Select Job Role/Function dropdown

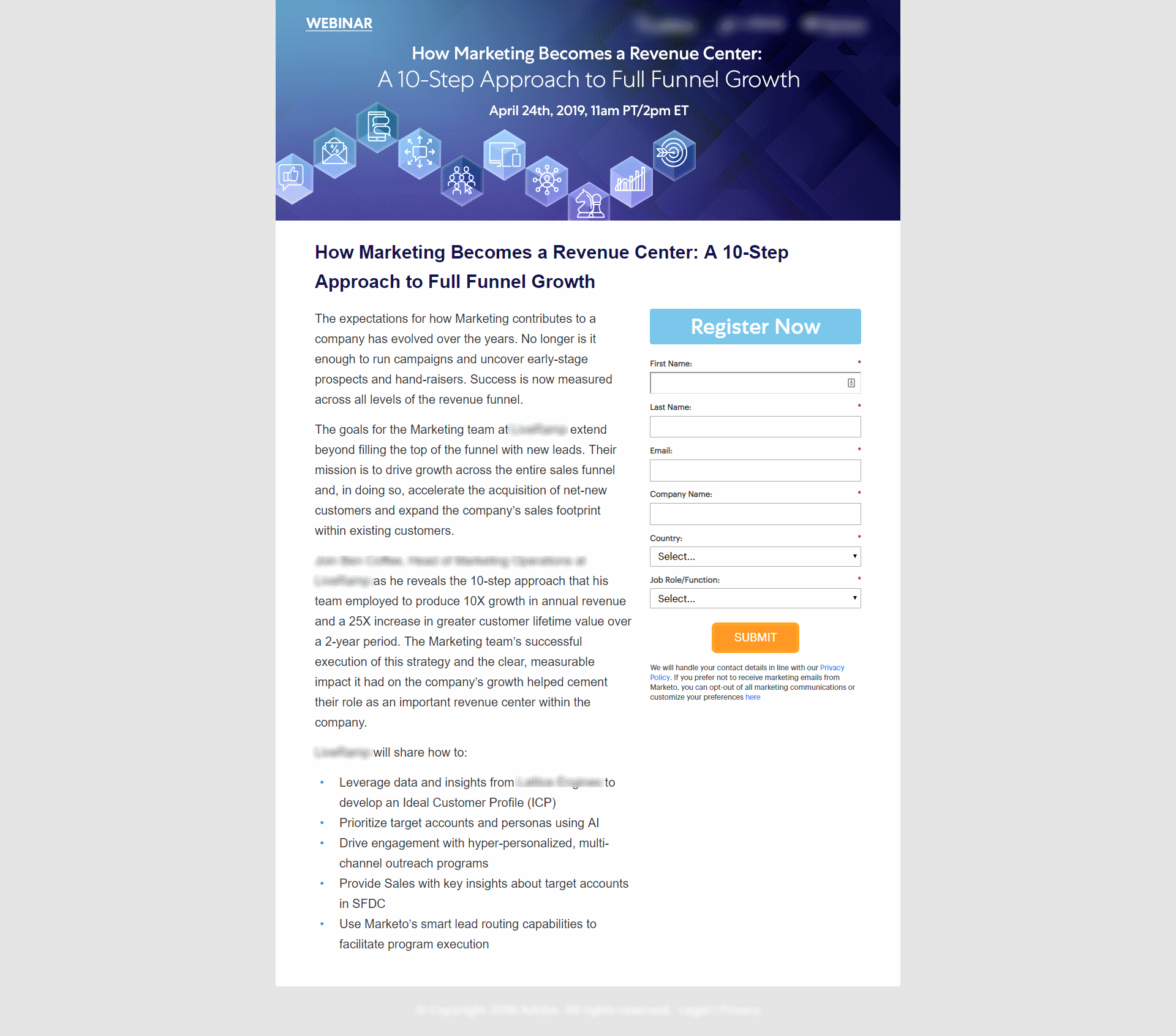coord(754,599)
